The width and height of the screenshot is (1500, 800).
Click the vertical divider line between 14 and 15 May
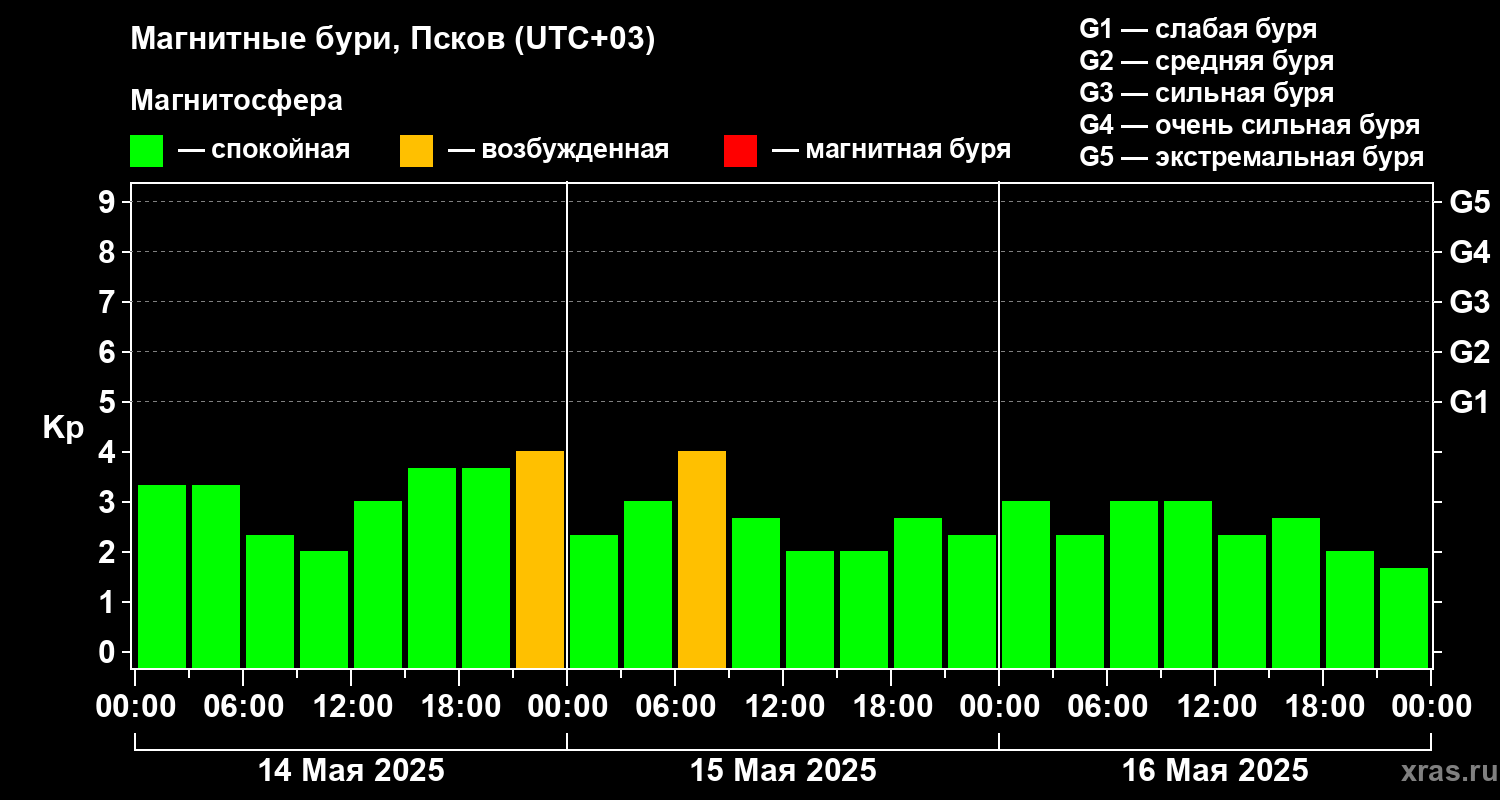pos(567,425)
